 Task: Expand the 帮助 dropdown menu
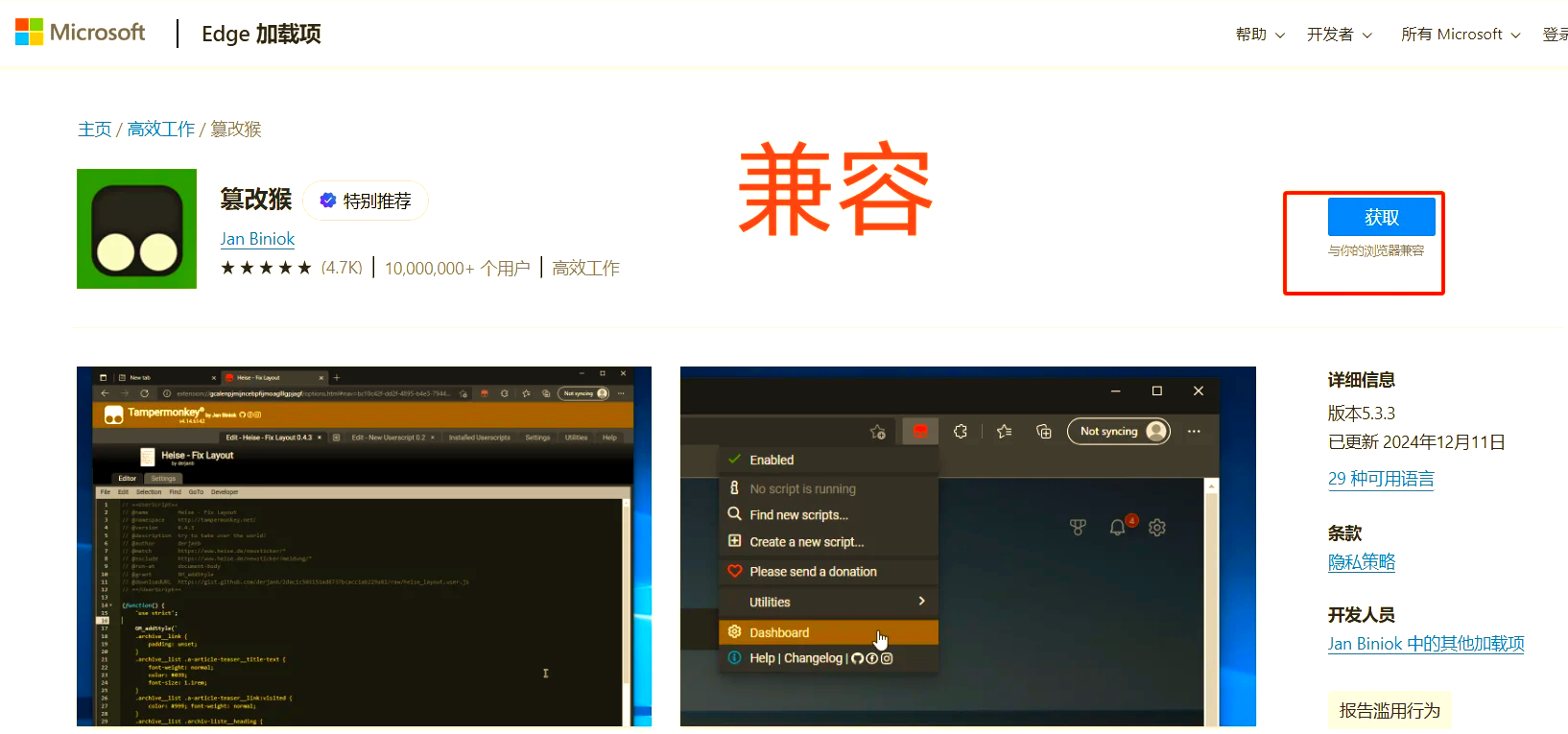pyautogui.click(x=1260, y=35)
